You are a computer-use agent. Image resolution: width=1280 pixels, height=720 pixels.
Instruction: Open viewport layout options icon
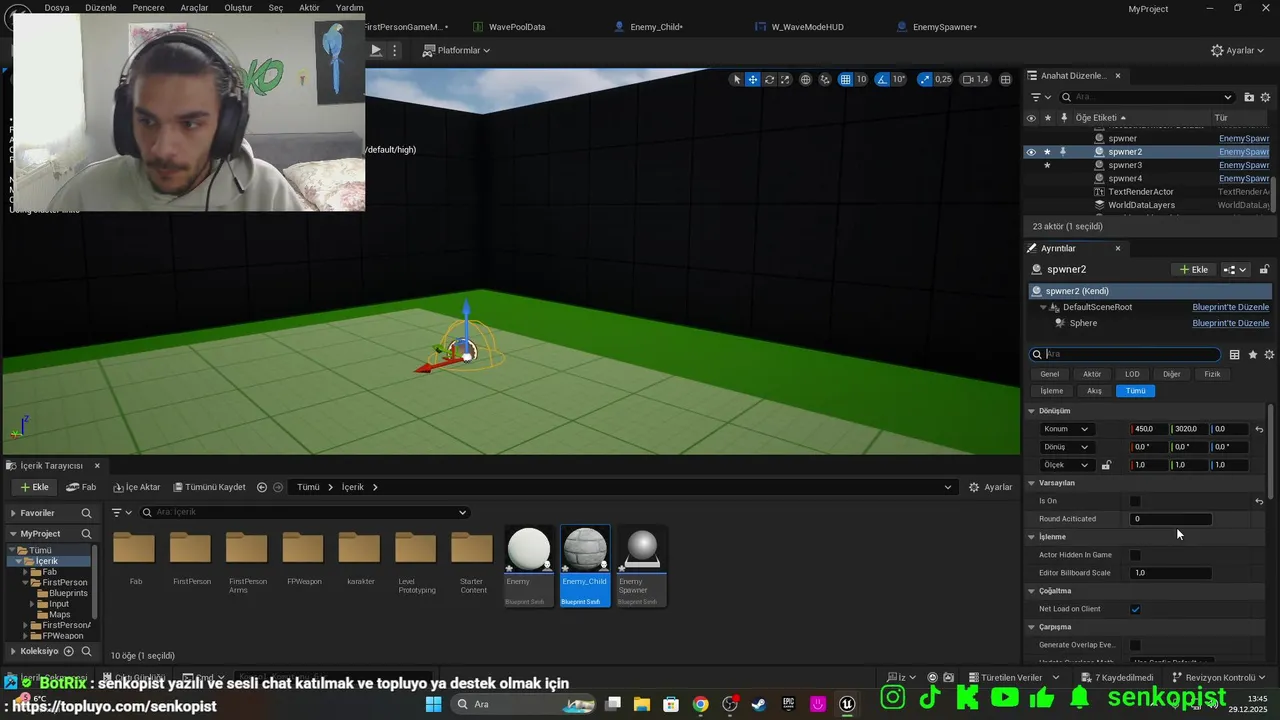[1005, 79]
